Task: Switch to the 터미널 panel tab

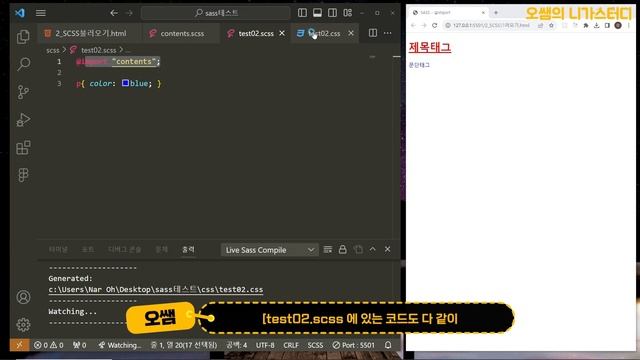Action: [x=58, y=249]
